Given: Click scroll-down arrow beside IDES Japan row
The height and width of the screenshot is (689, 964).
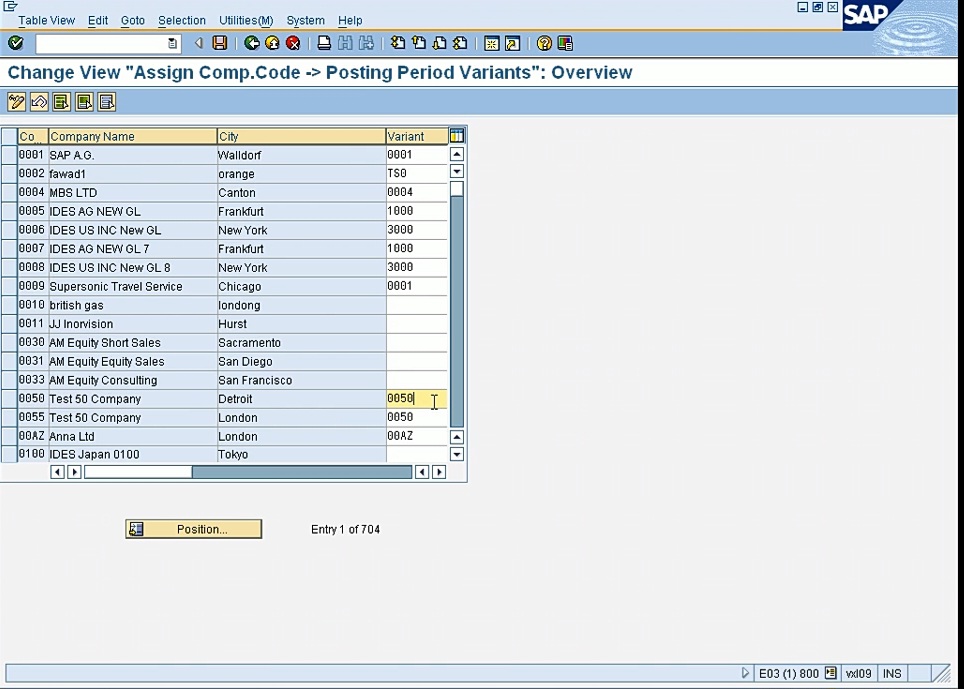Looking at the screenshot, I should click(x=457, y=454).
